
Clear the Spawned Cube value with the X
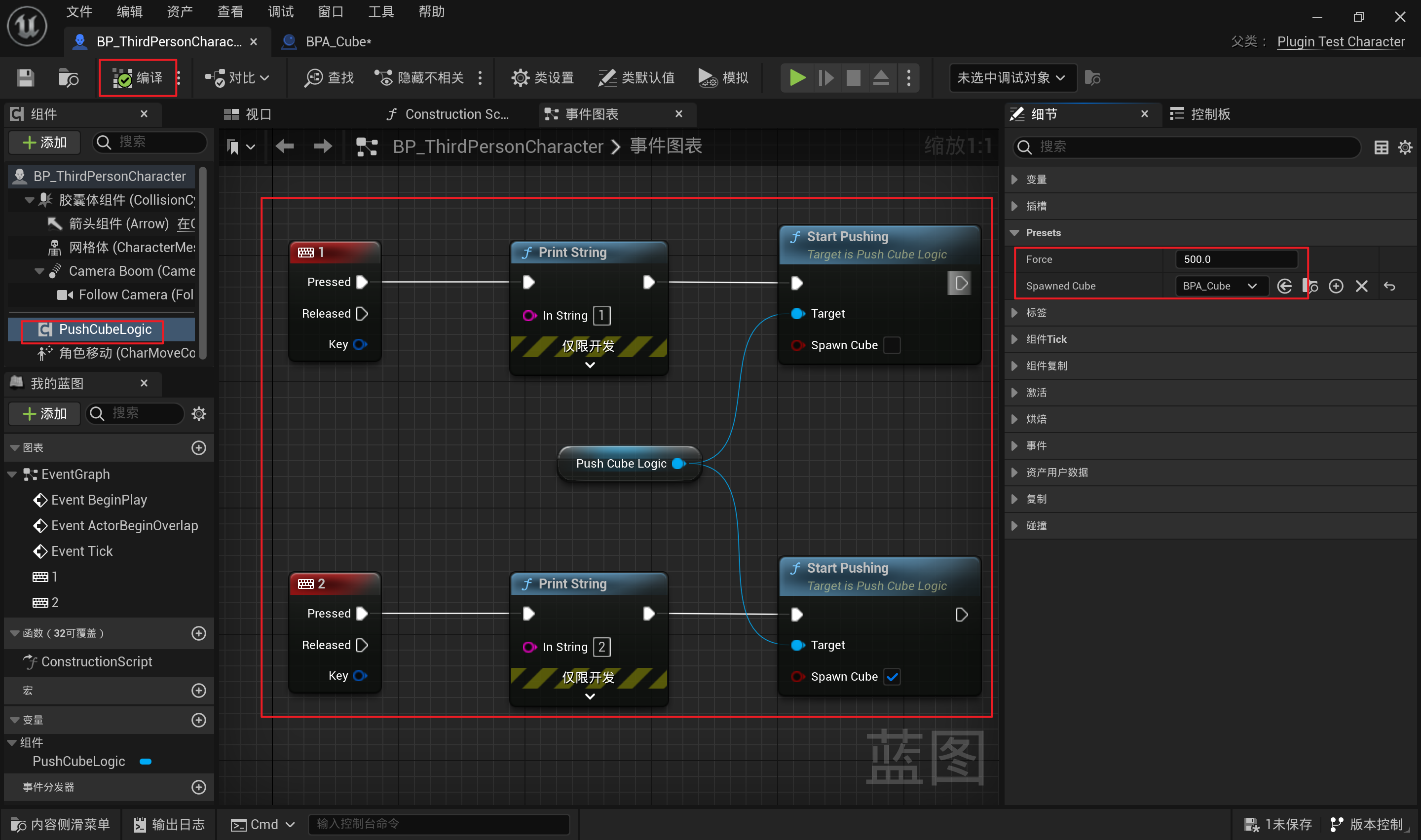(1361, 287)
